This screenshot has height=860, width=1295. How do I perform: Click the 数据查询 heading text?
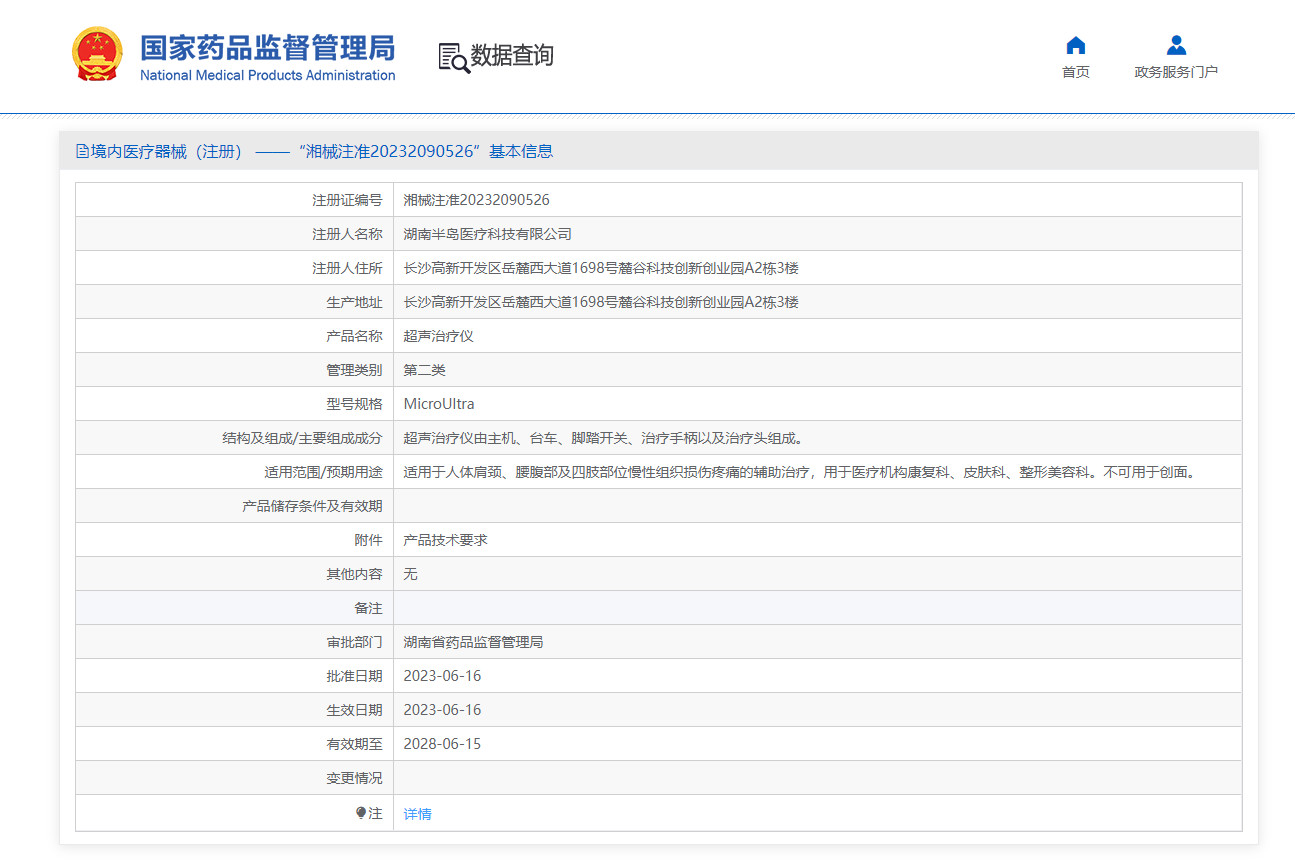tap(512, 55)
